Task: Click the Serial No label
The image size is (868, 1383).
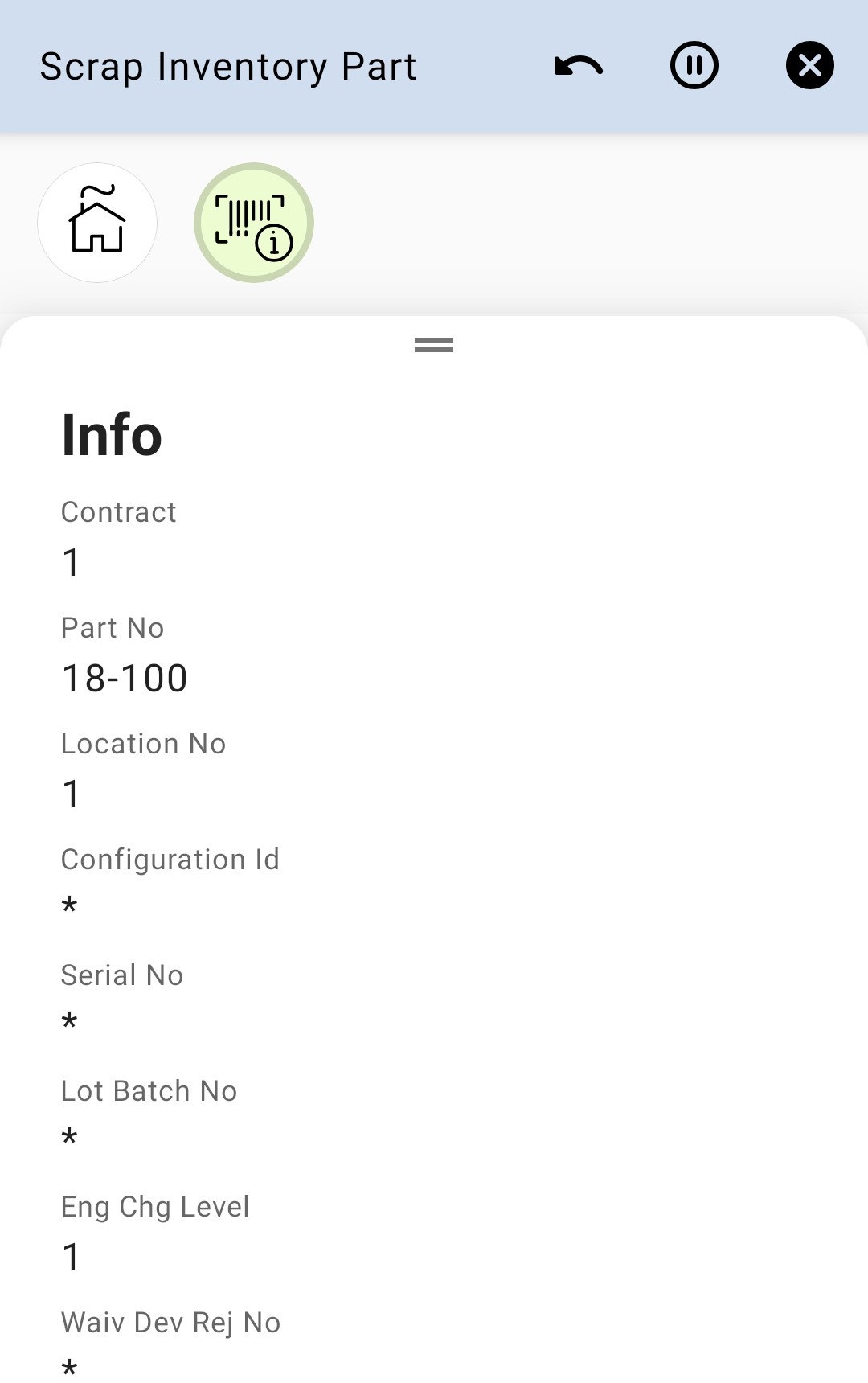Action: click(x=122, y=975)
